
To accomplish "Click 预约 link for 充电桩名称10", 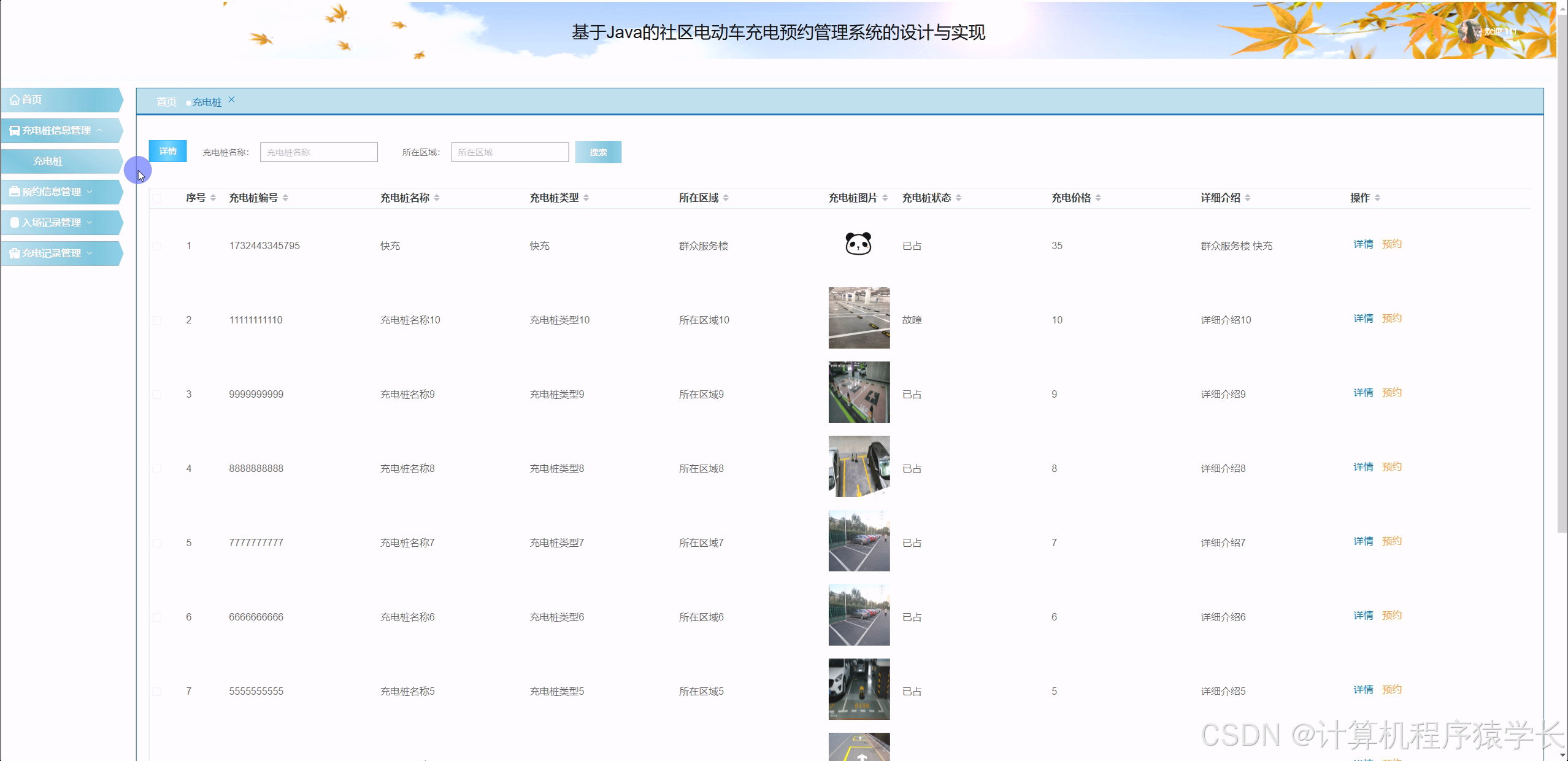I will tap(1391, 319).
